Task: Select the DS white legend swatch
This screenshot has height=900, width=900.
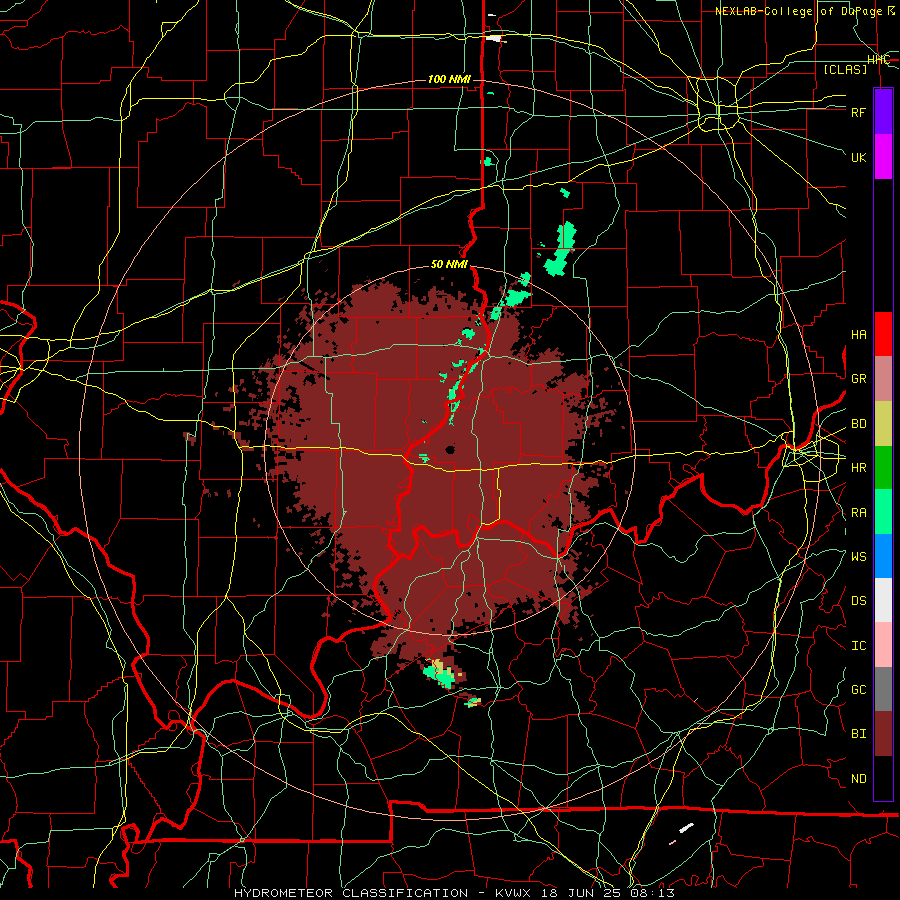Action: [x=883, y=600]
